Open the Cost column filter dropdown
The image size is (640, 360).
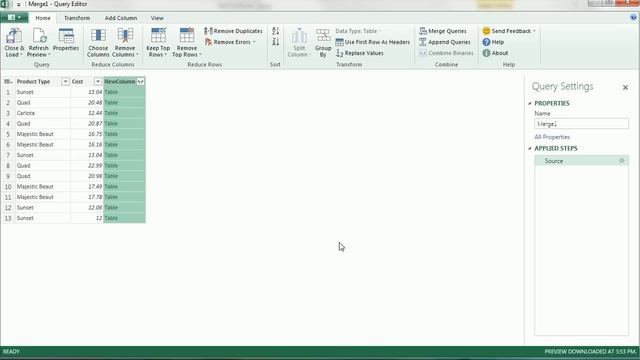[x=98, y=82]
